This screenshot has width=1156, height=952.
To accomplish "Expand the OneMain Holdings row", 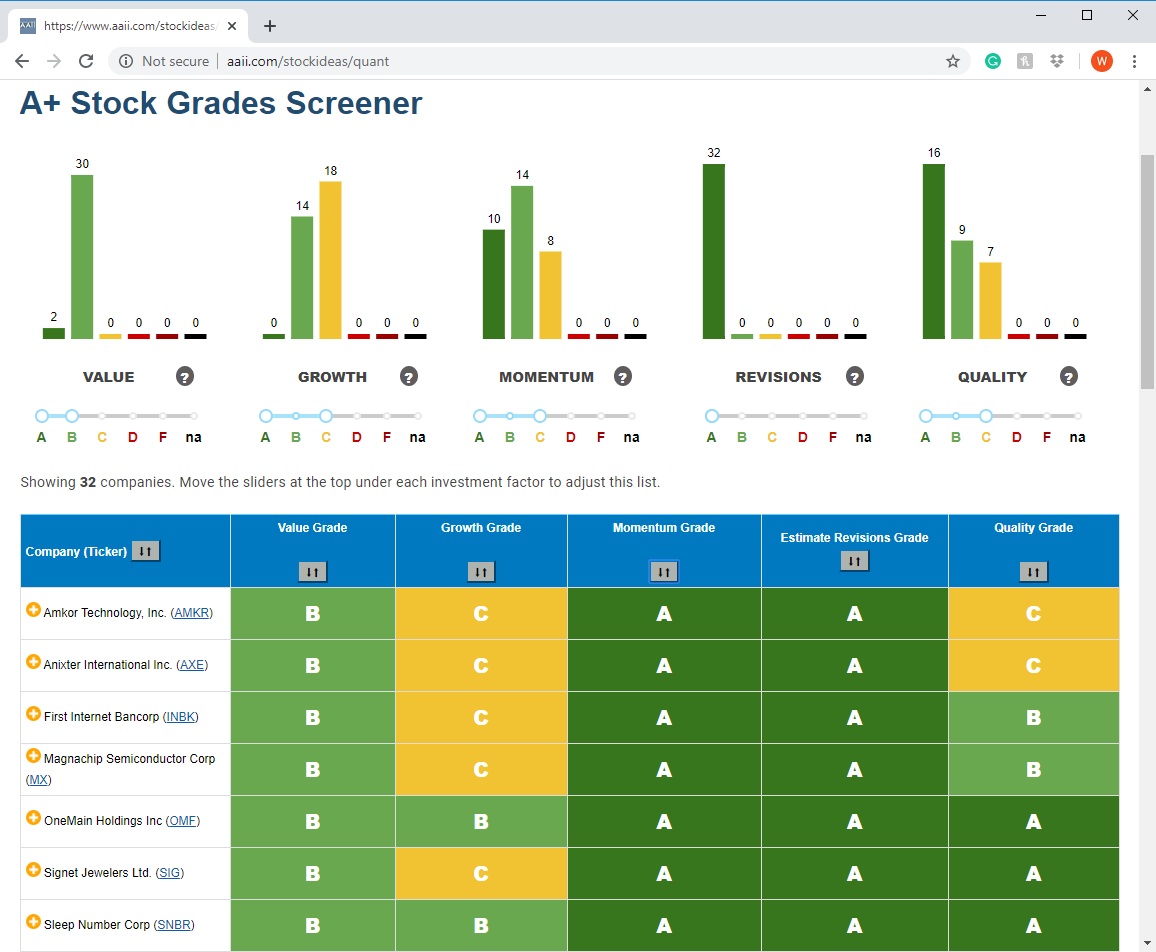I will click(33, 818).
